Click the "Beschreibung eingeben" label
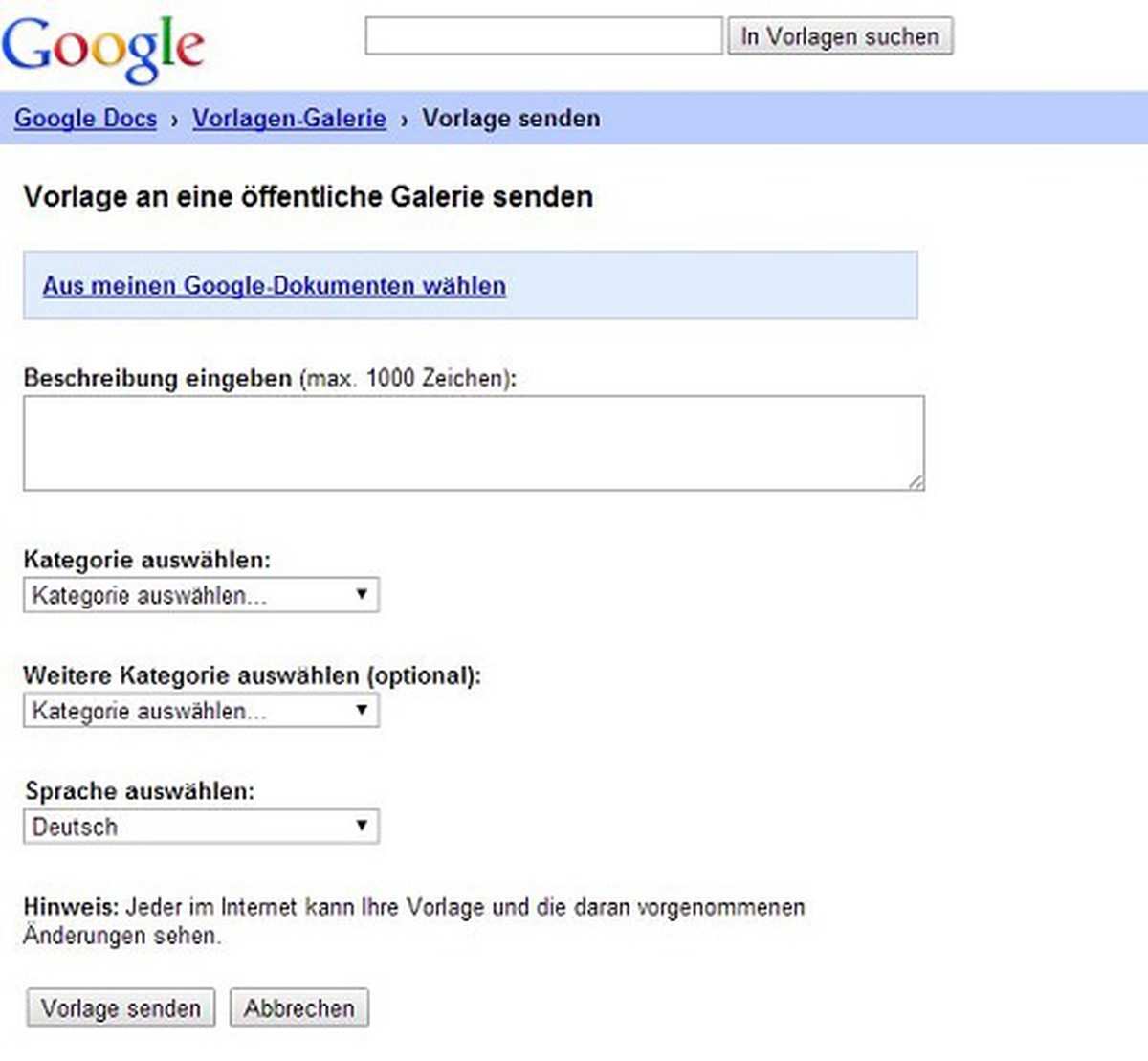1148x1061 pixels. pyautogui.click(x=157, y=378)
